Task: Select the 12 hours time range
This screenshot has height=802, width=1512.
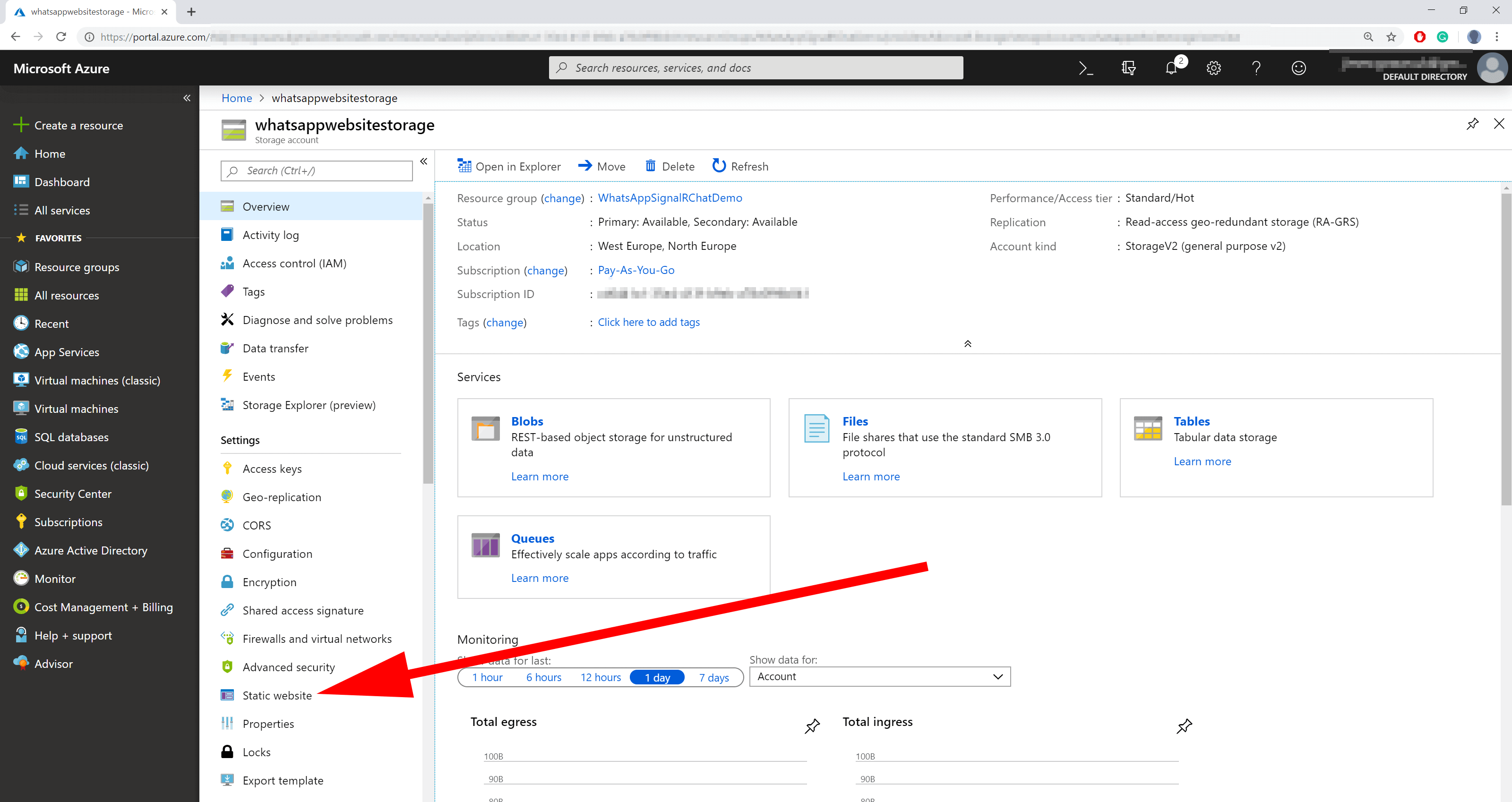Action: click(601, 677)
